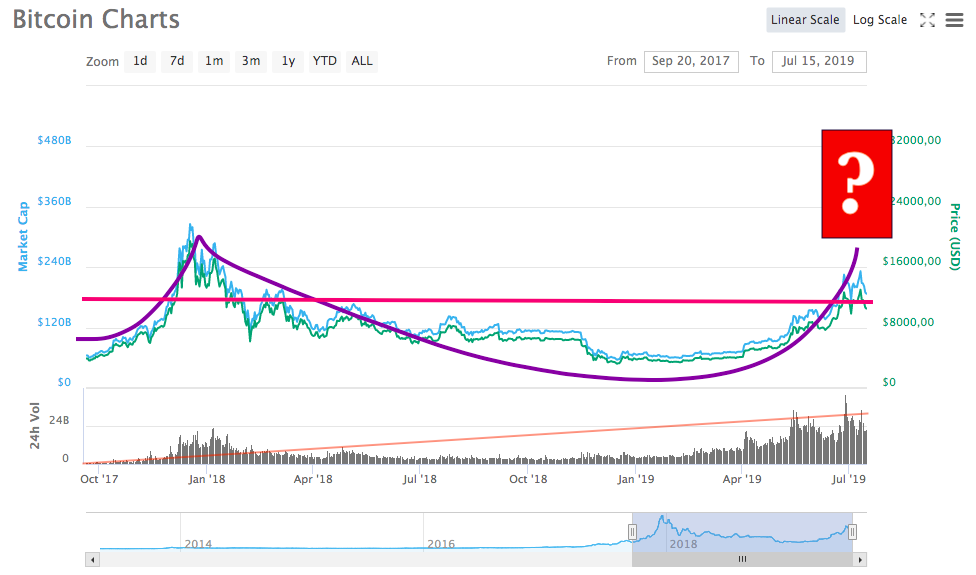The height and width of the screenshot is (575, 976).
Task: Set zoom to 7d
Action: pos(177,61)
